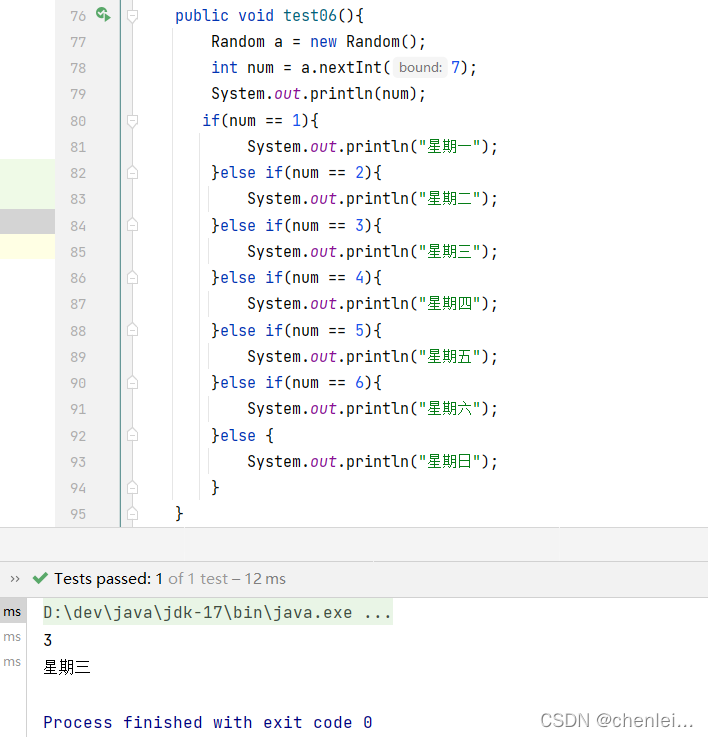Image resolution: width=708 pixels, height=737 pixels.
Task: Click the fold end marker on line 94
Action: pos(133,488)
